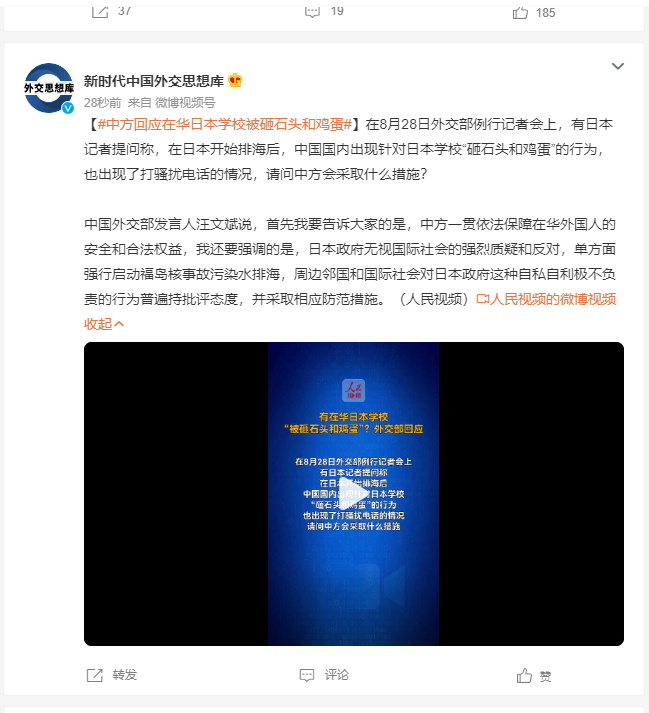The height and width of the screenshot is (713, 649).
Task: Play the embedded video
Action: pyautogui.click(x=353, y=494)
